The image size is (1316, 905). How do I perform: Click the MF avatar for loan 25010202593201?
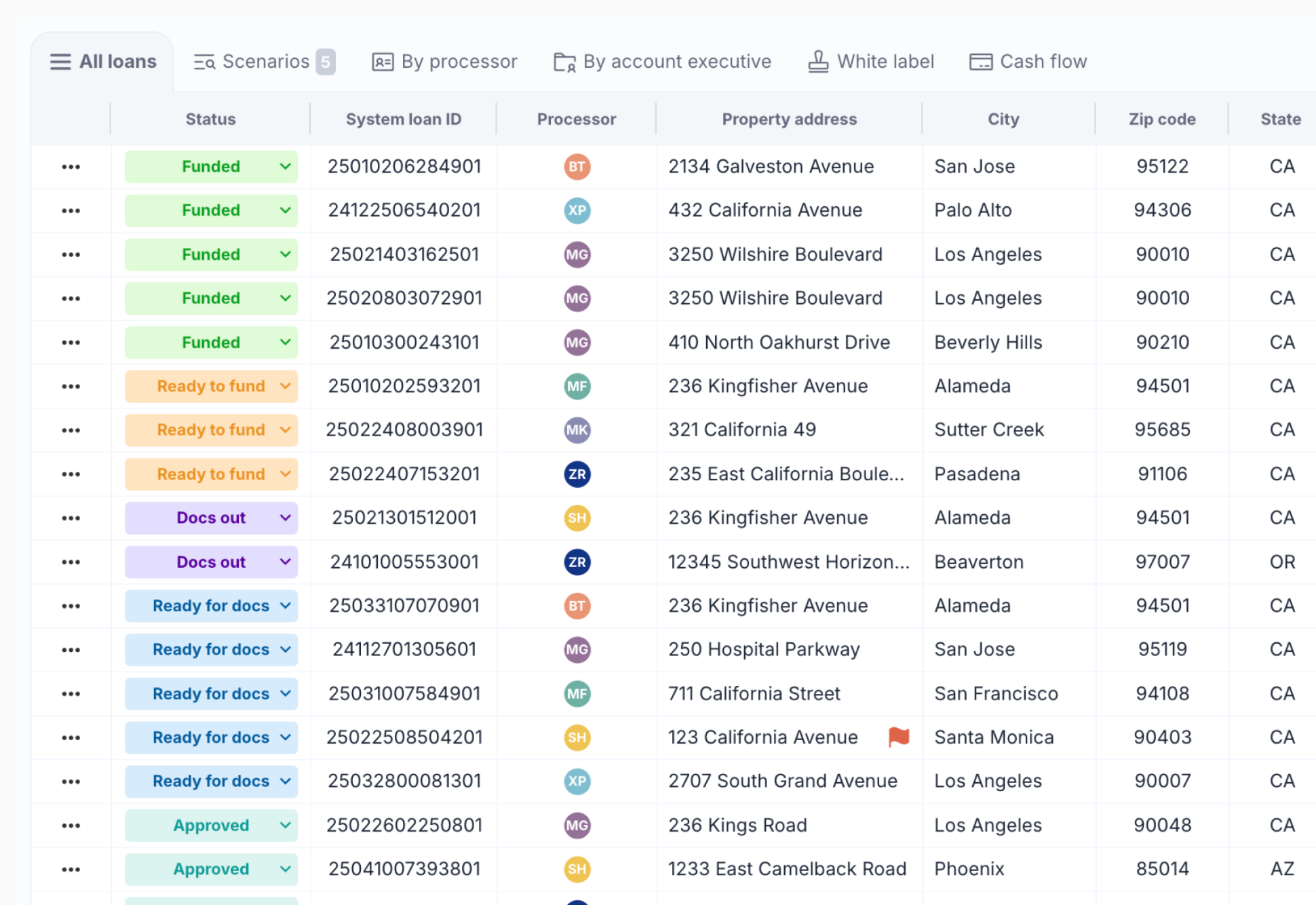577,387
